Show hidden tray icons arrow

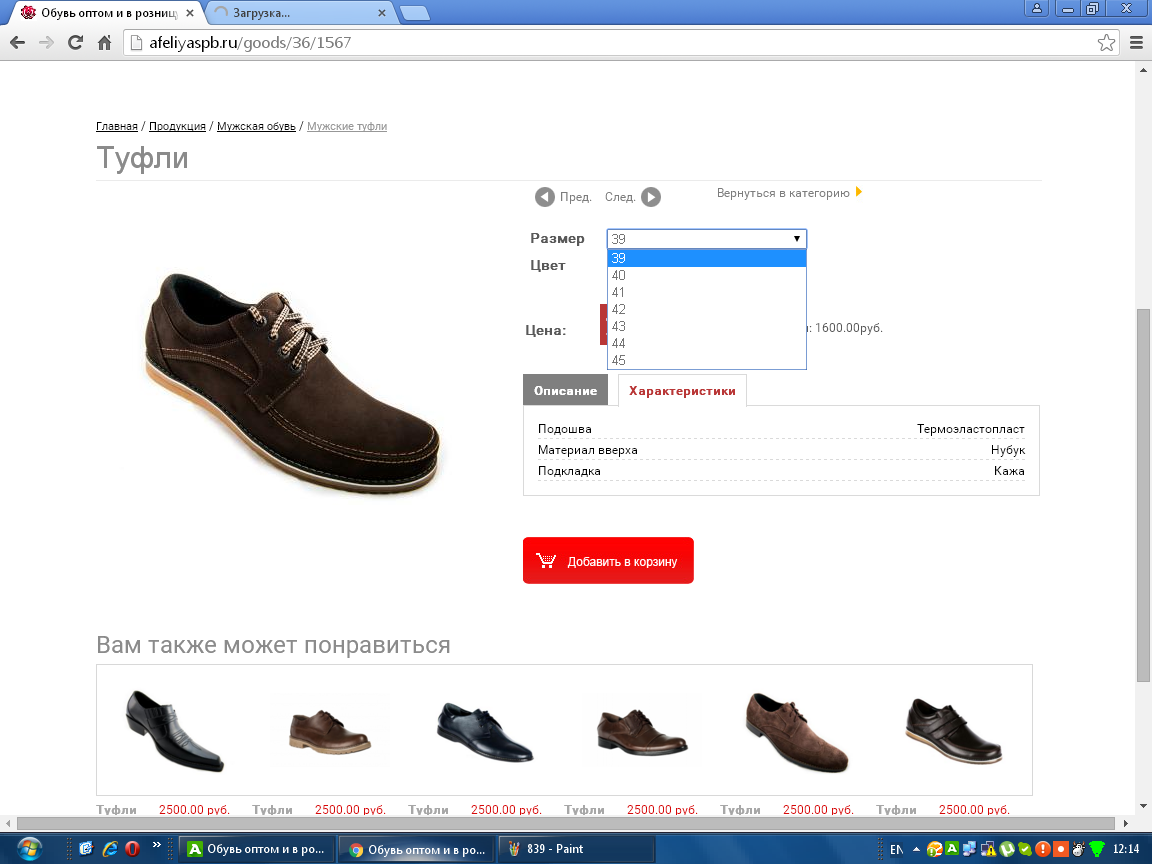coord(916,849)
